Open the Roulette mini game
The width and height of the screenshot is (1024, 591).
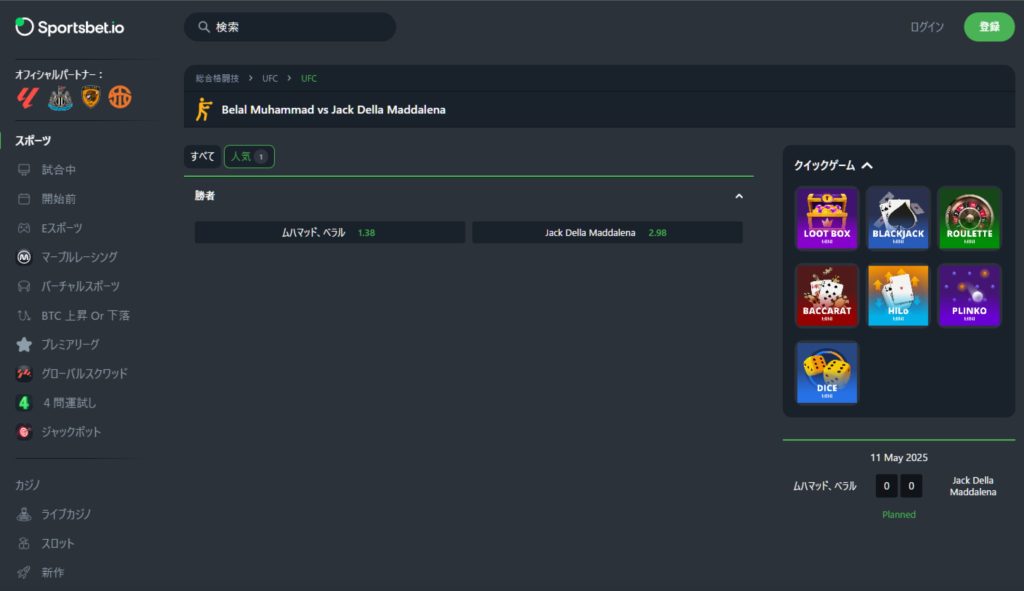(969, 218)
